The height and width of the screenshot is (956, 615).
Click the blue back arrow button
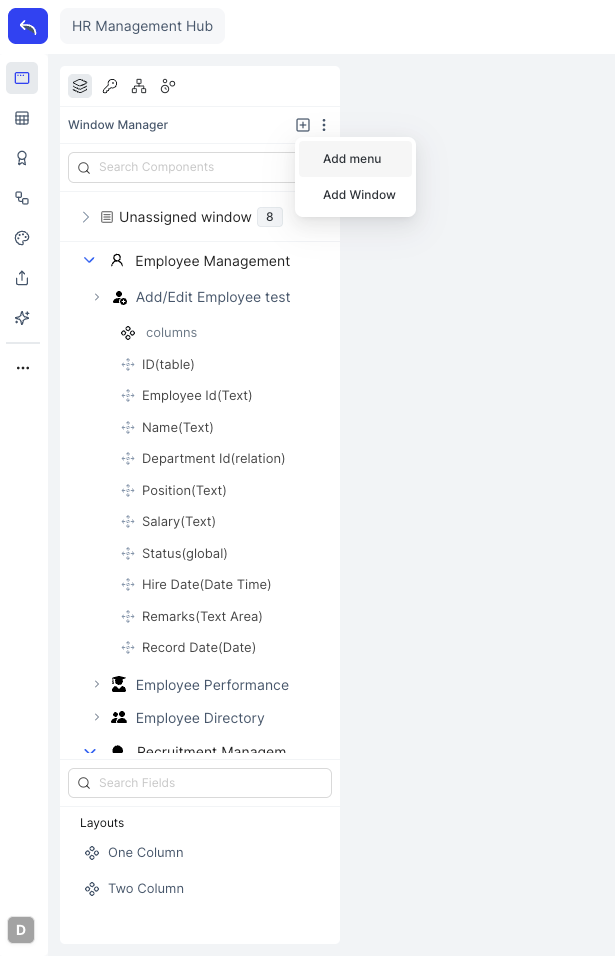pos(28,26)
